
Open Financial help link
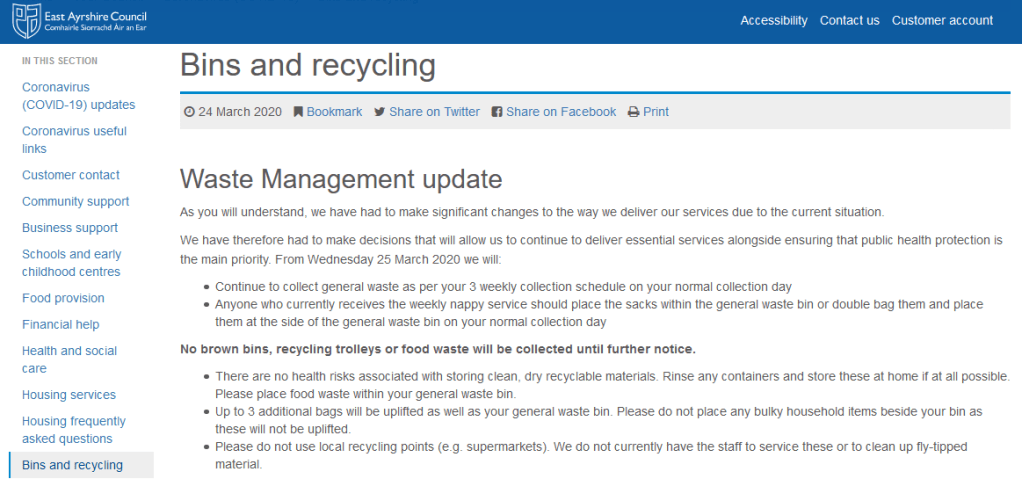coord(62,324)
